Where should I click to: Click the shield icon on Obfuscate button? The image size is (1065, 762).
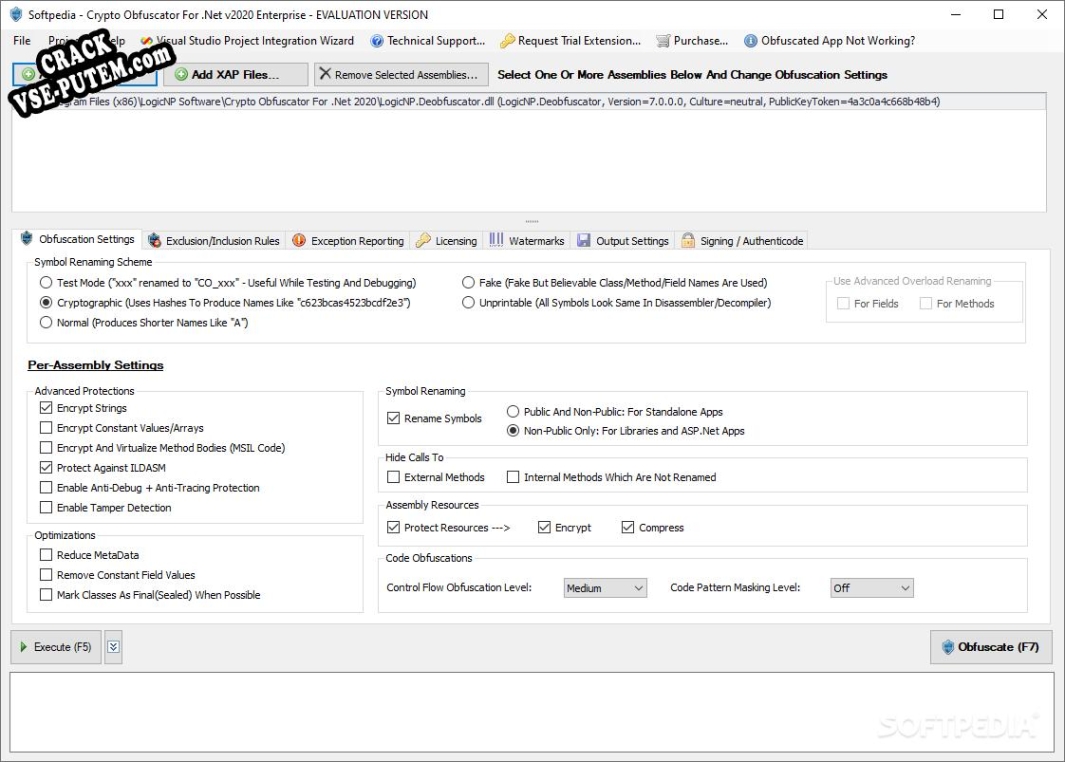pyautogui.click(x=948, y=647)
